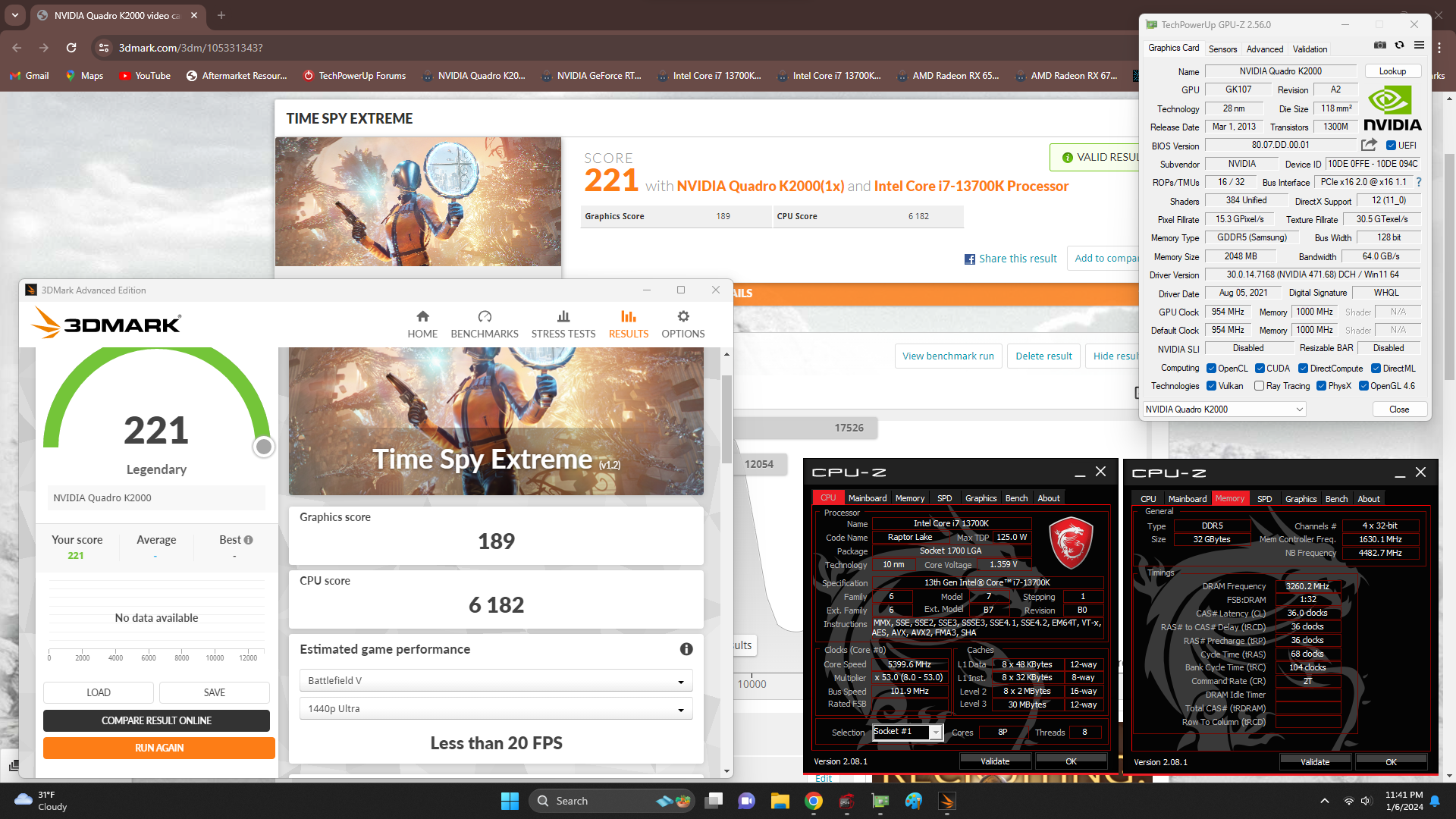Switch to Sensors tab in GPU-Z
The height and width of the screenshot is (819, 1456).
tap(1222, 49)
